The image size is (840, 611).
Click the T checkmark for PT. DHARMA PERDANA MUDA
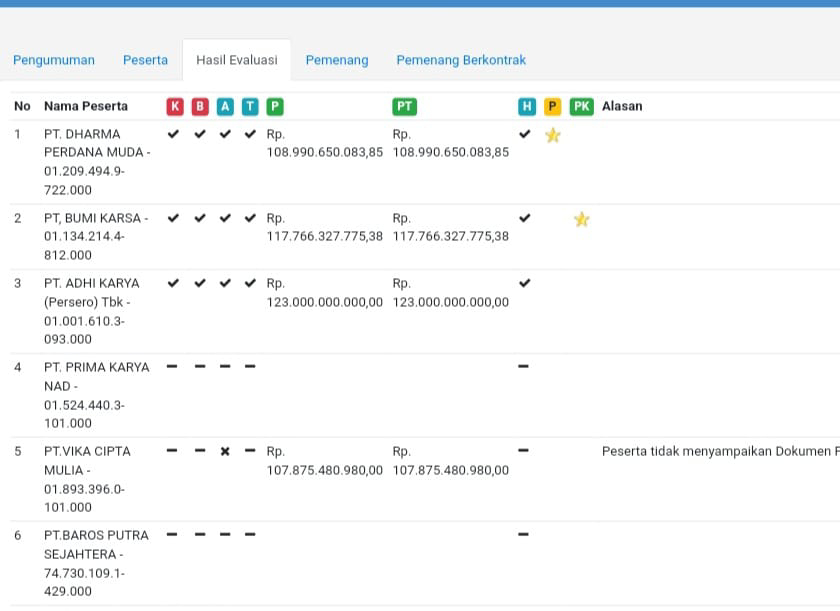coord(250,134)
